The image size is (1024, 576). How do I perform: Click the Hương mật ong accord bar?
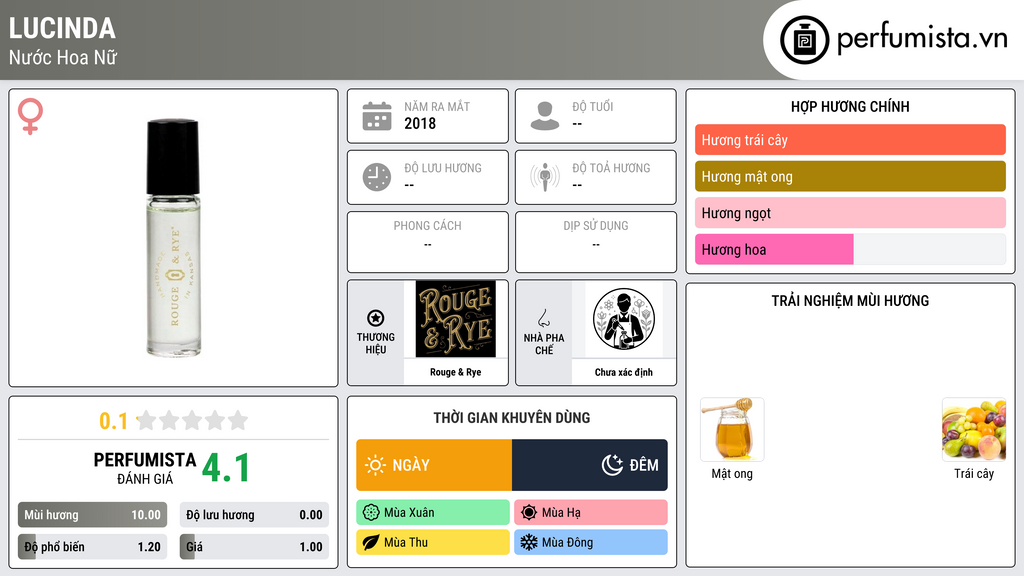click(850, 176)
